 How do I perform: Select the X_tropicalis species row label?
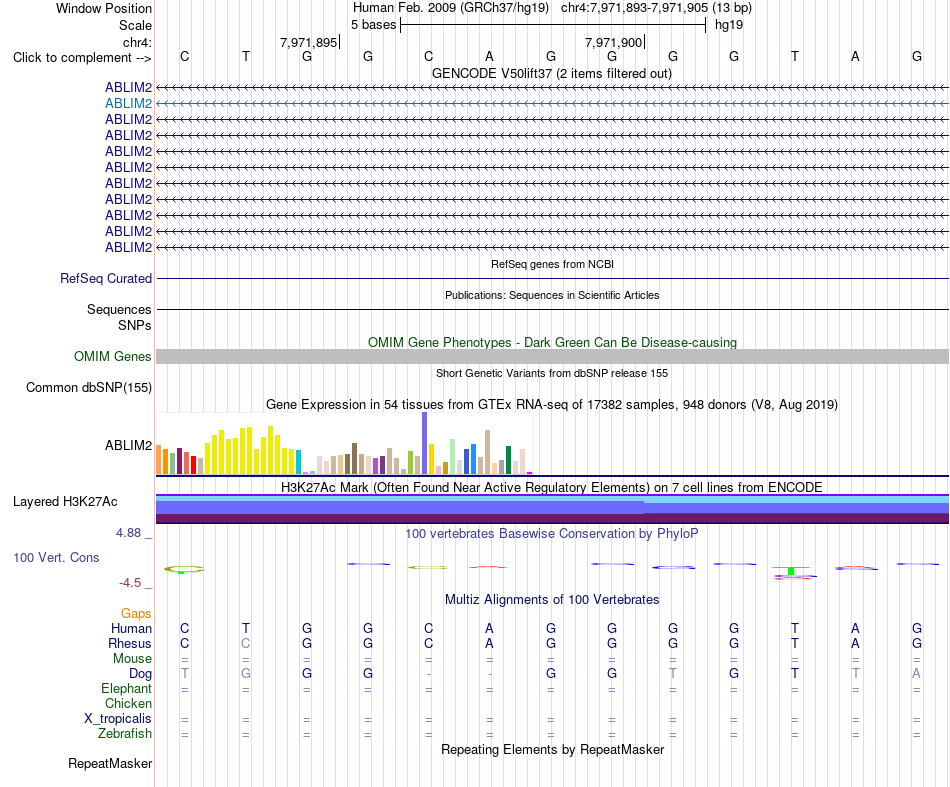118,719
